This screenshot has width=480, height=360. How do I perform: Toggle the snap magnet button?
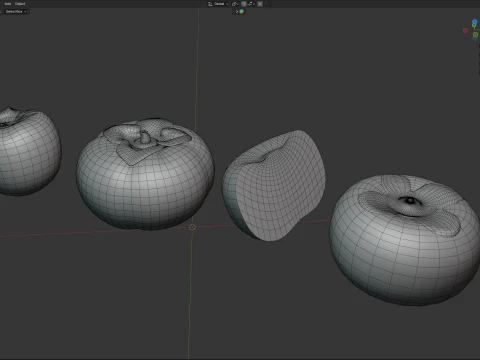(x=244, y=4)
